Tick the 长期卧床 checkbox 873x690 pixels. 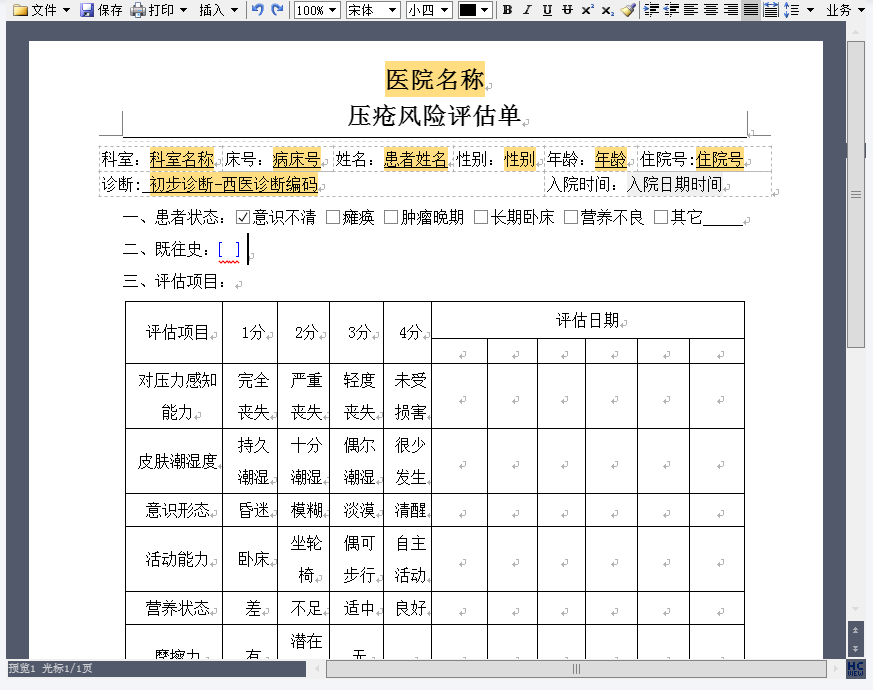tap(481, 217)
